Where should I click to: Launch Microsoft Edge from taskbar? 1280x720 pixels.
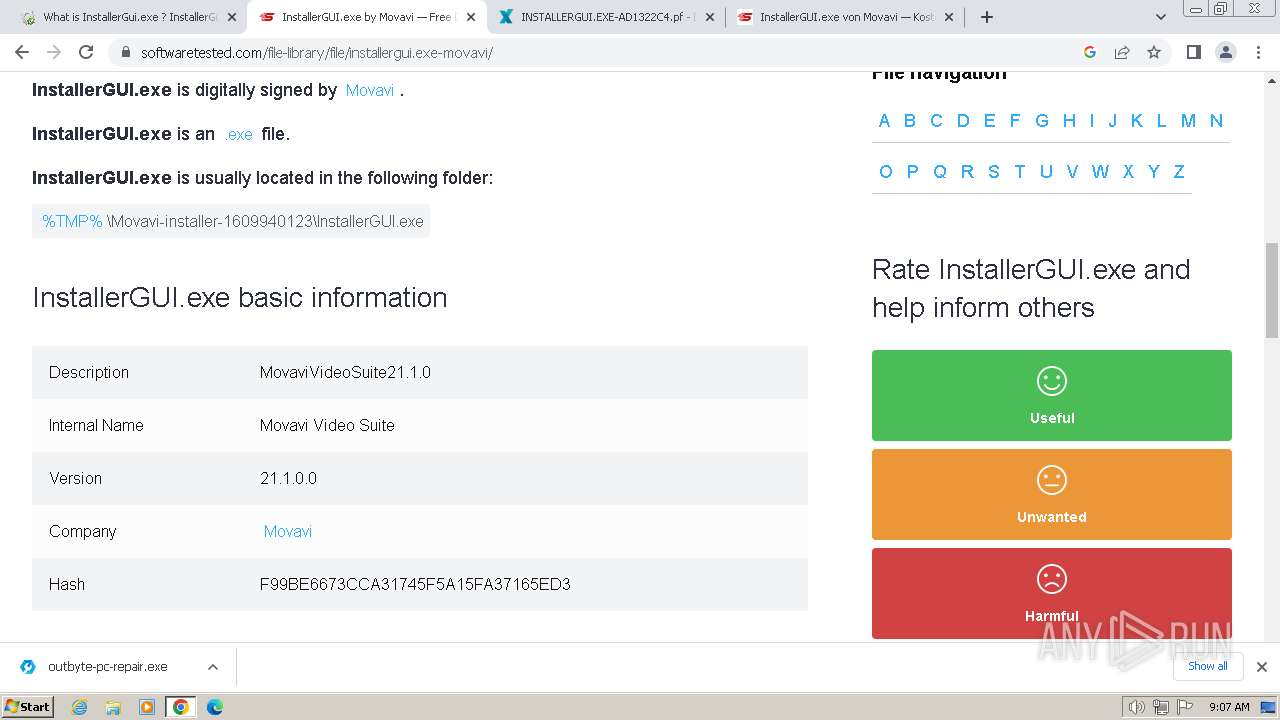point(214,707)
